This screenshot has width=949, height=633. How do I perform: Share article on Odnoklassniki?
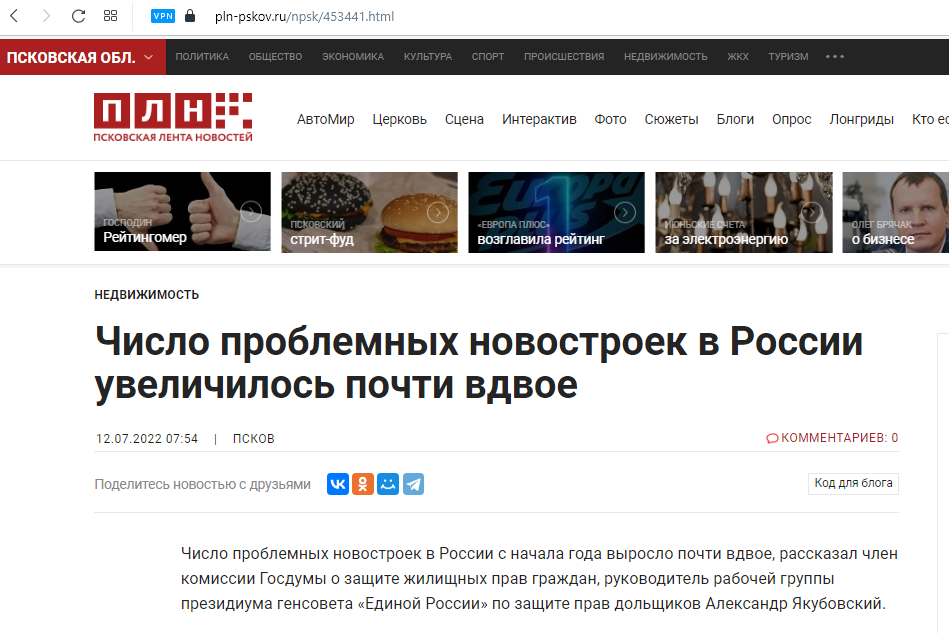(x=363, y=484)
